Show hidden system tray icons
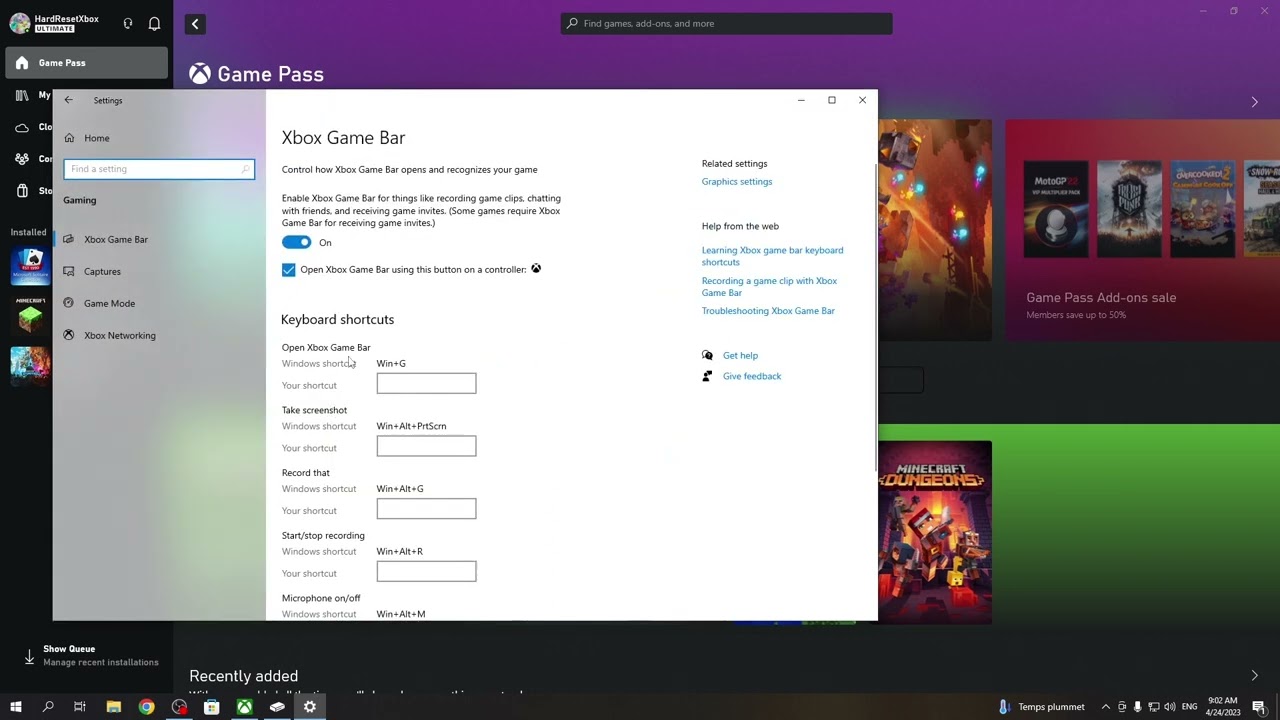The width and height of the screenshot is (1280, 720). [x=1105, y=707]
